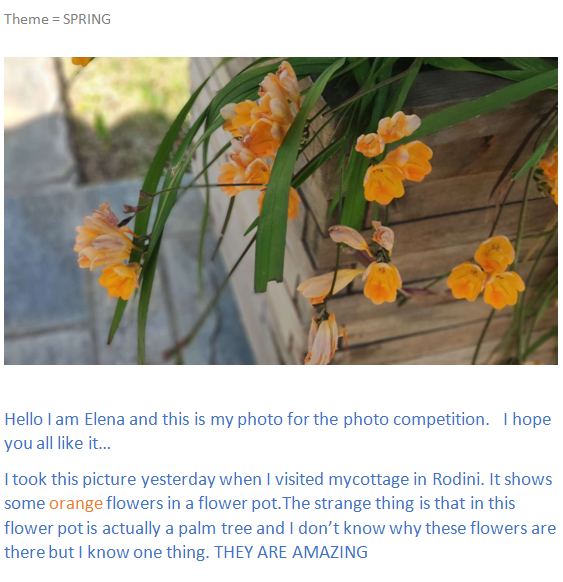Click the orange-colored word 'orange'
The image size is (563, 582).
point(76,504)
